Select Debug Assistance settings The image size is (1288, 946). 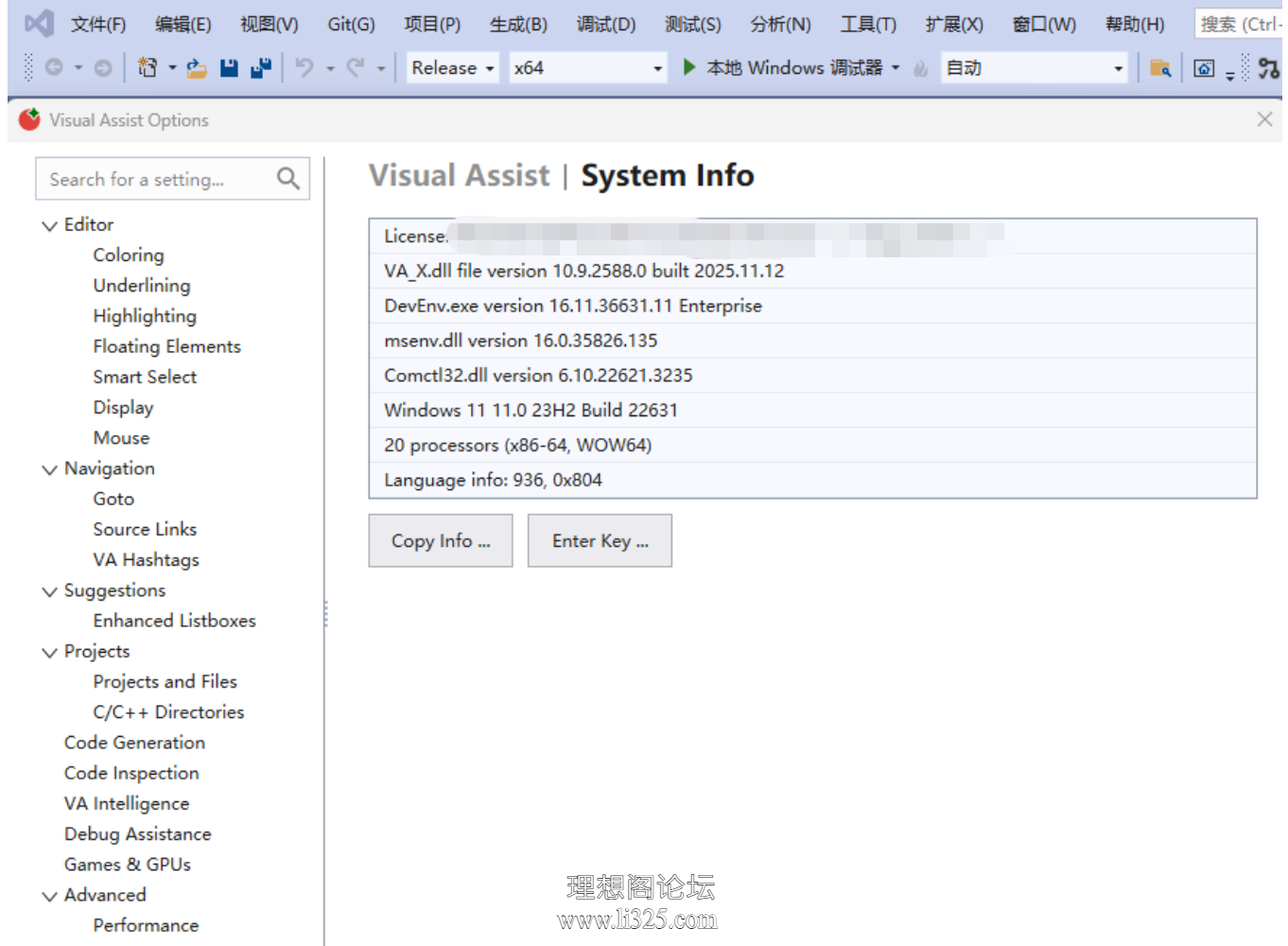tap(137, 834)
